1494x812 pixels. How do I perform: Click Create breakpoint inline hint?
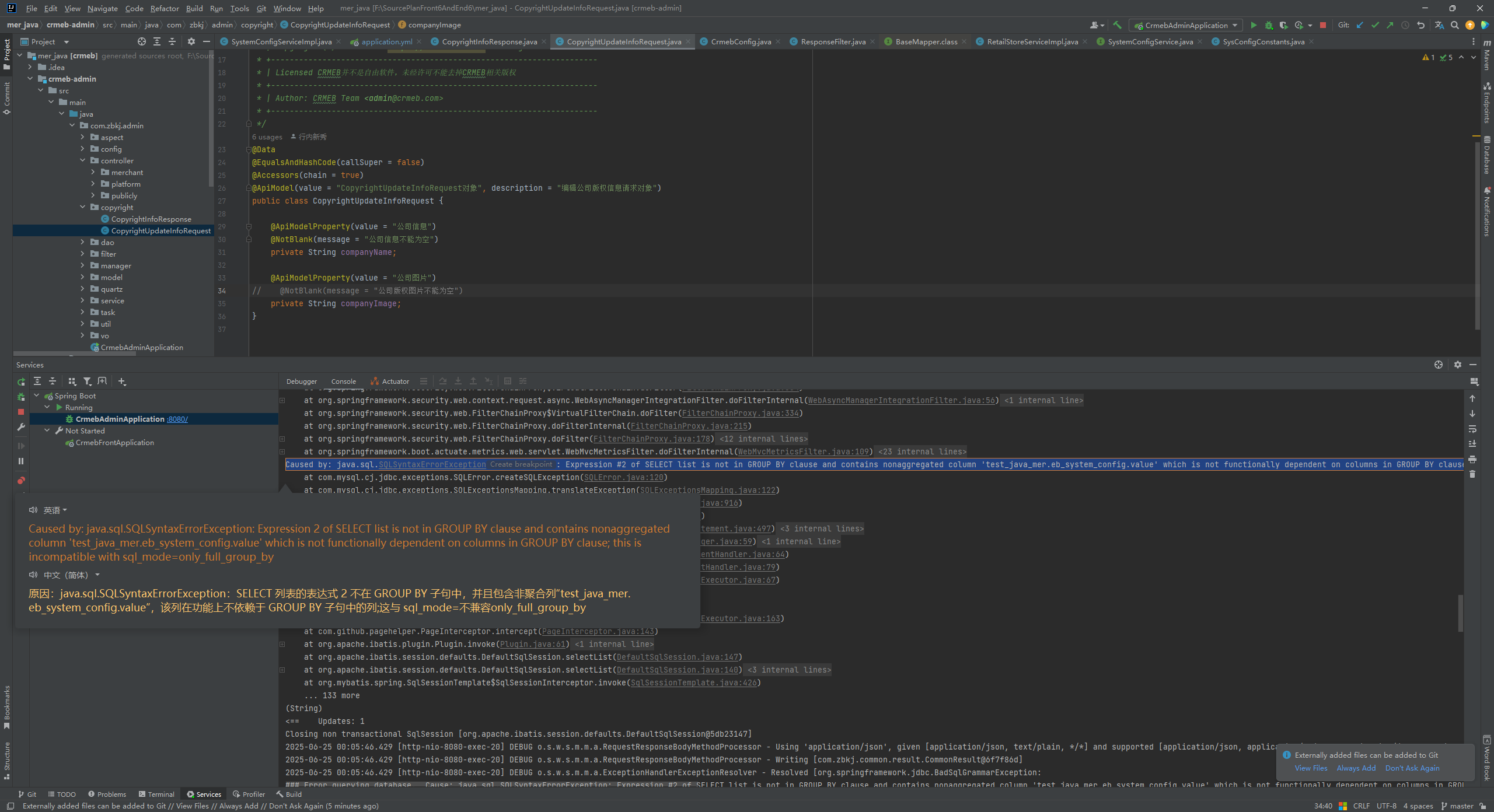point(521,464)
